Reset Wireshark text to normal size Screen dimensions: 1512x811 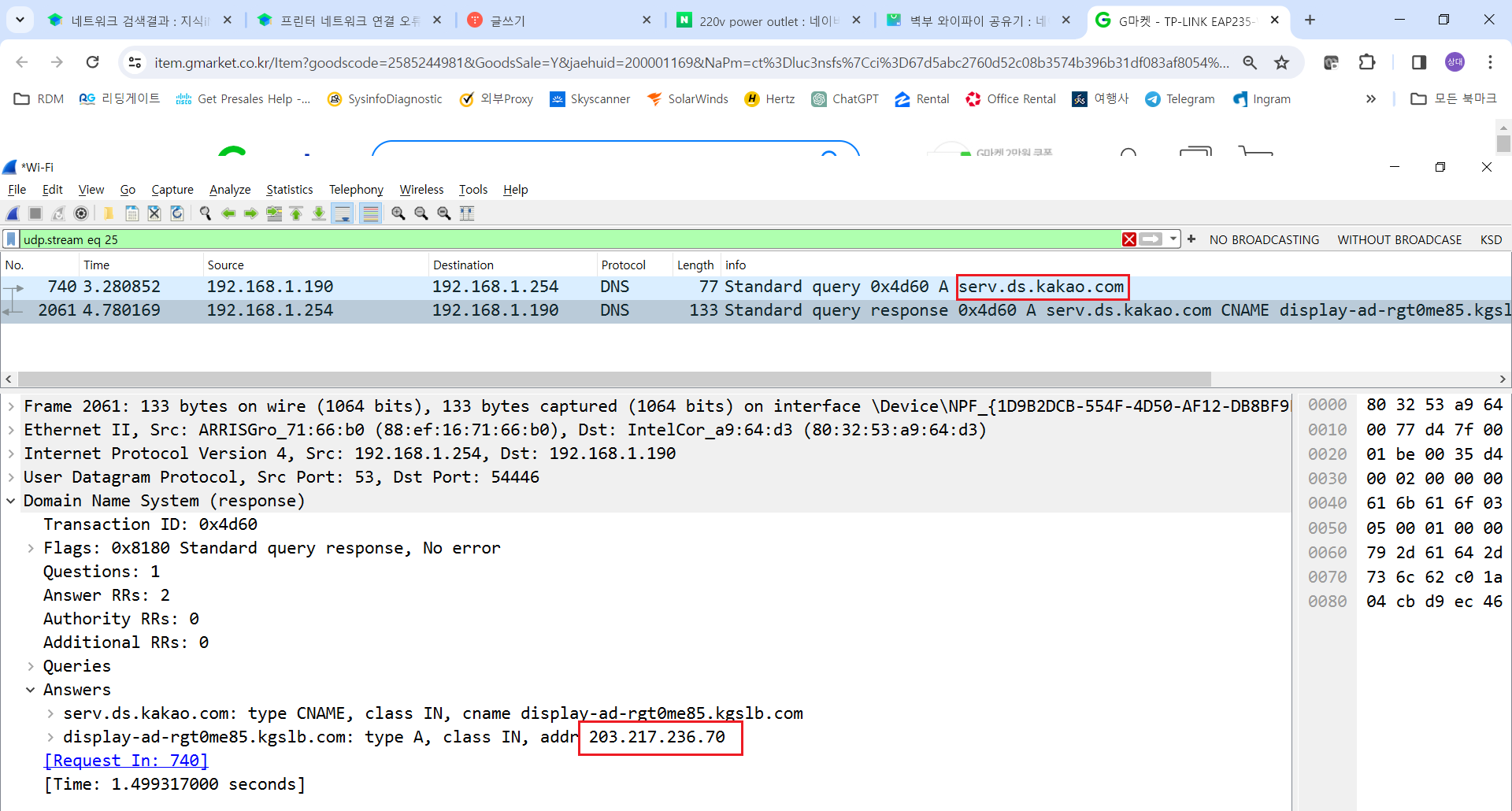click(444, 213)
